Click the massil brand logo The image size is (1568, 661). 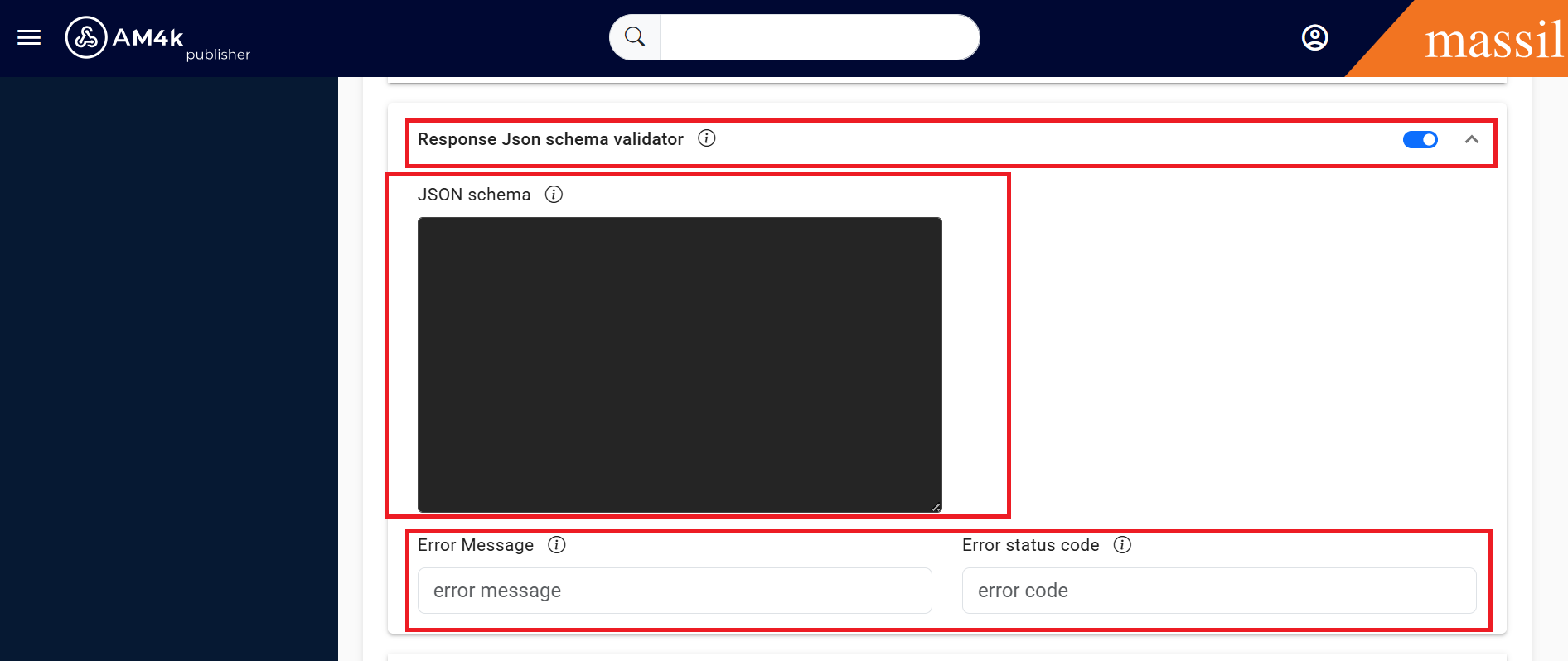[1493, 40]
